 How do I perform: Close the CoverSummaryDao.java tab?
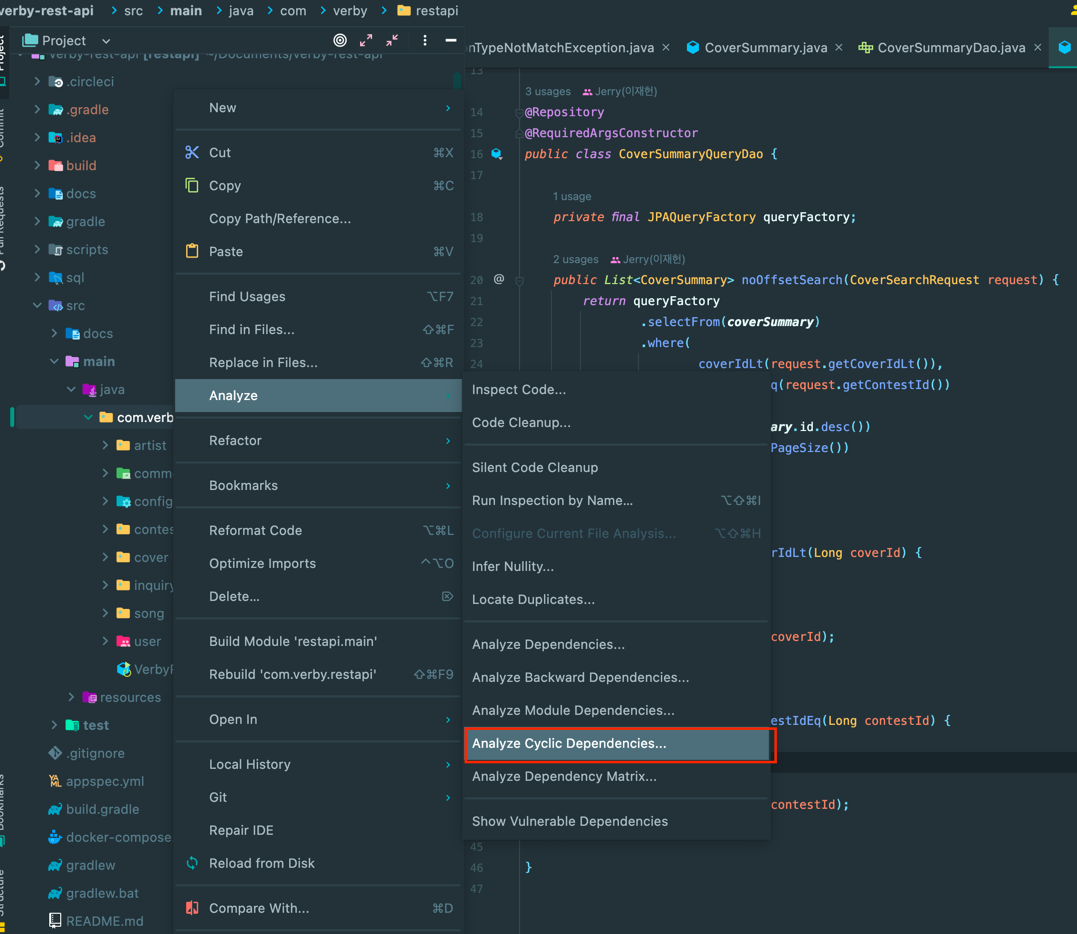tap(1037, 47)
